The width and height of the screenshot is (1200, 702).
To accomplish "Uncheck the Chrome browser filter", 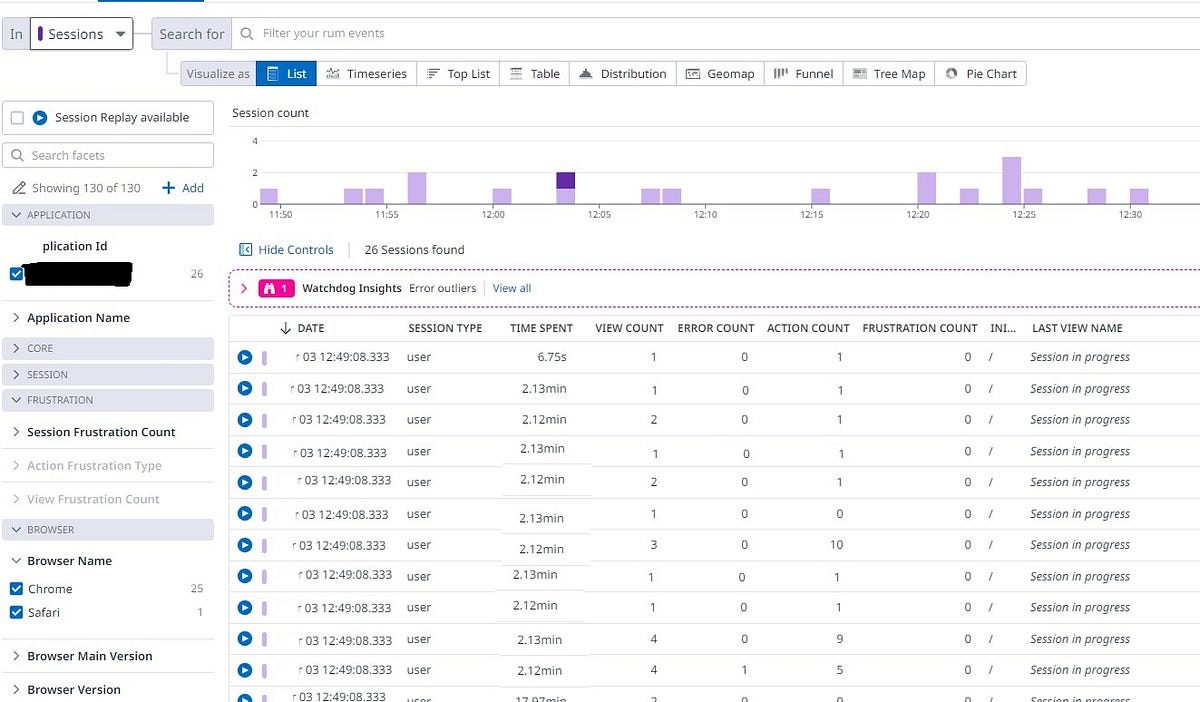I will [x=15, y=588].
